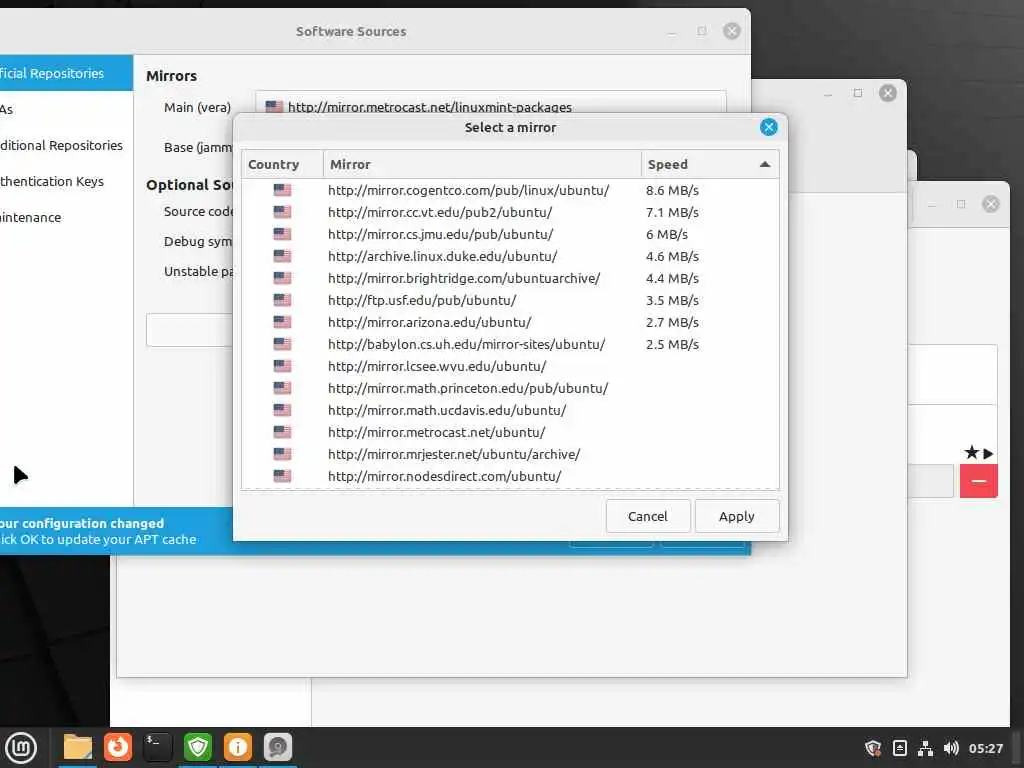Open the update shield tray icon
Viewport: 1024px width, 768px height.
click(x=873, y=748)
